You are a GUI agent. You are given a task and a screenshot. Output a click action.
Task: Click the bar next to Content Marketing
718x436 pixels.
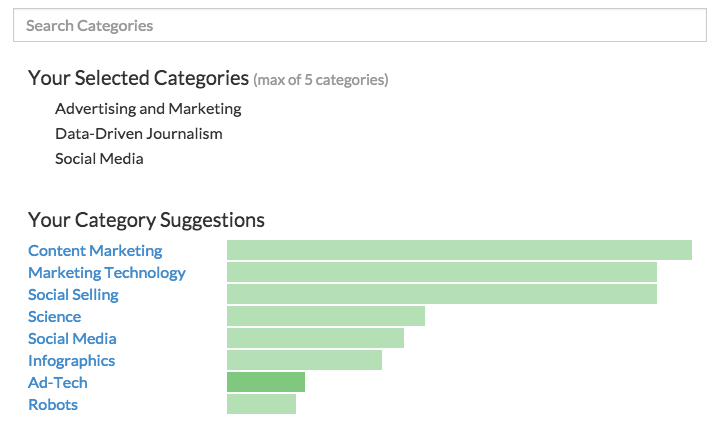pos(459,250)
